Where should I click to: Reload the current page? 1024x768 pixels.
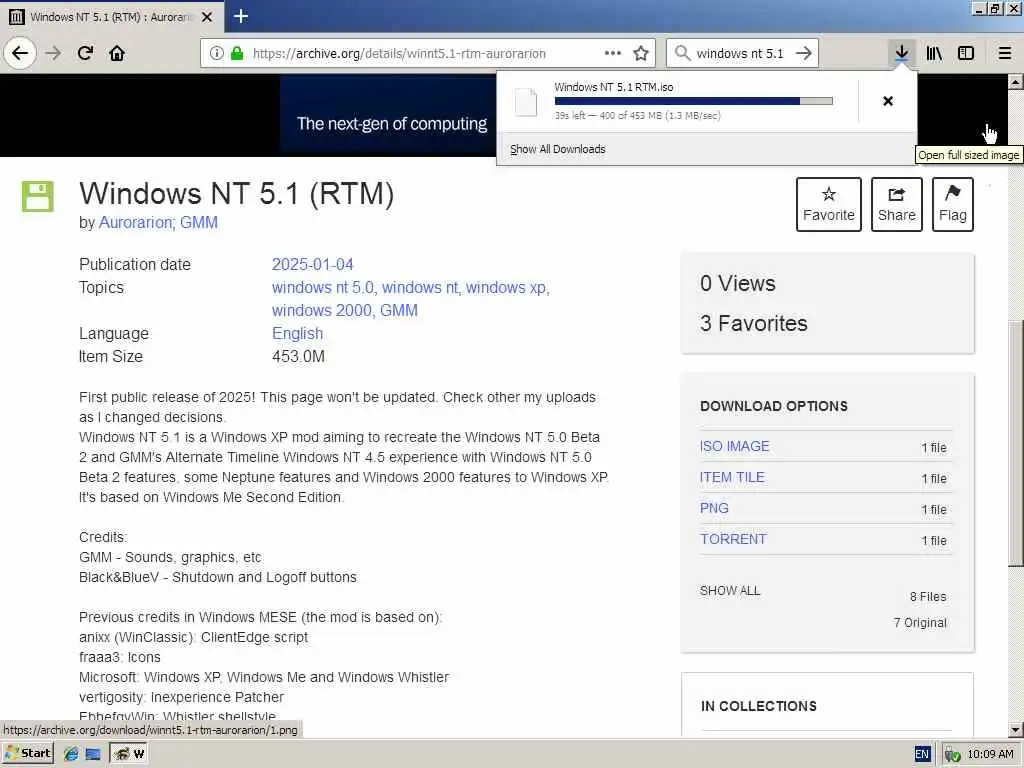tap(85, 53)
